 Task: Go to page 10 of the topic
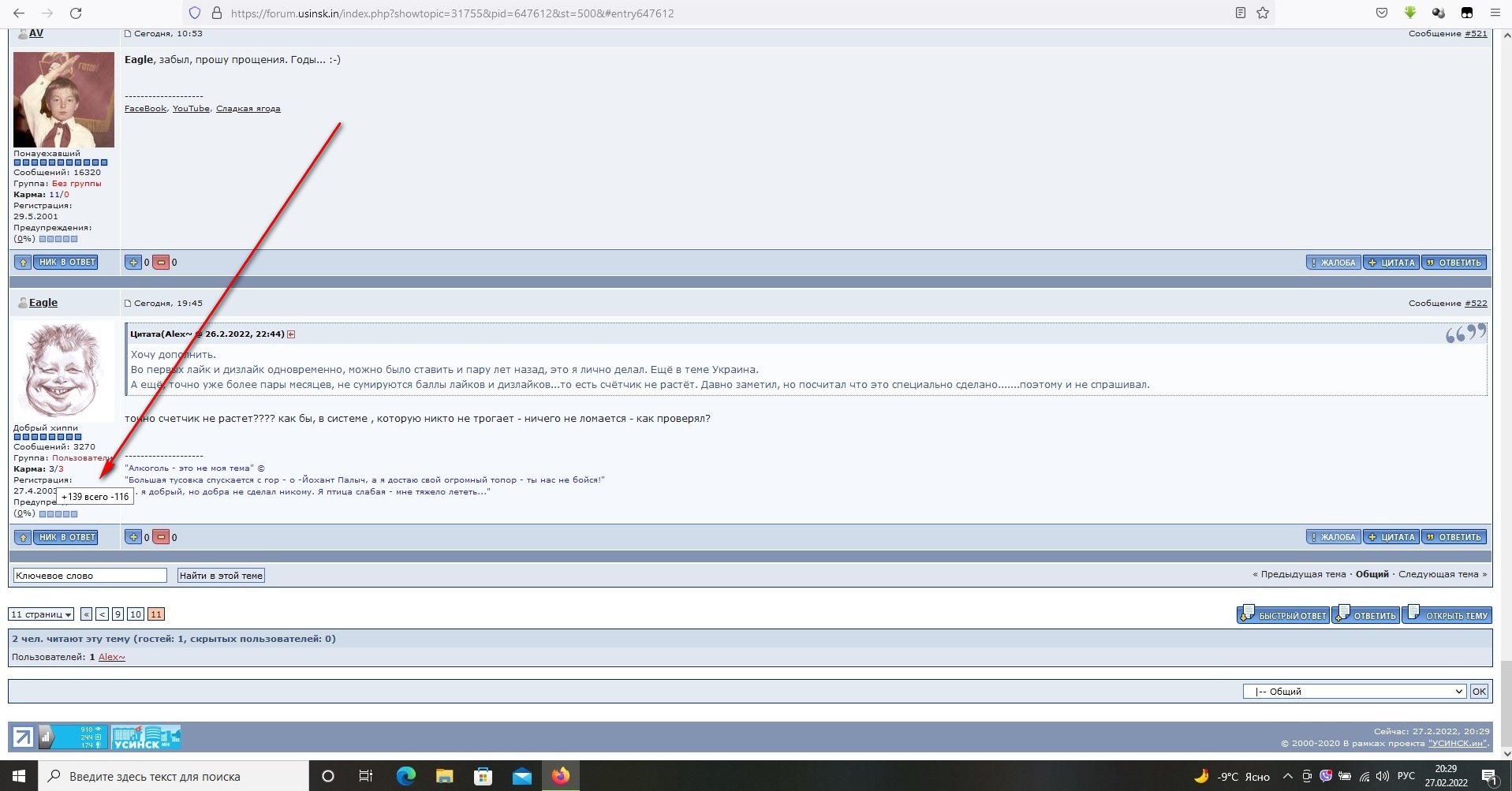tap(136, 614)
